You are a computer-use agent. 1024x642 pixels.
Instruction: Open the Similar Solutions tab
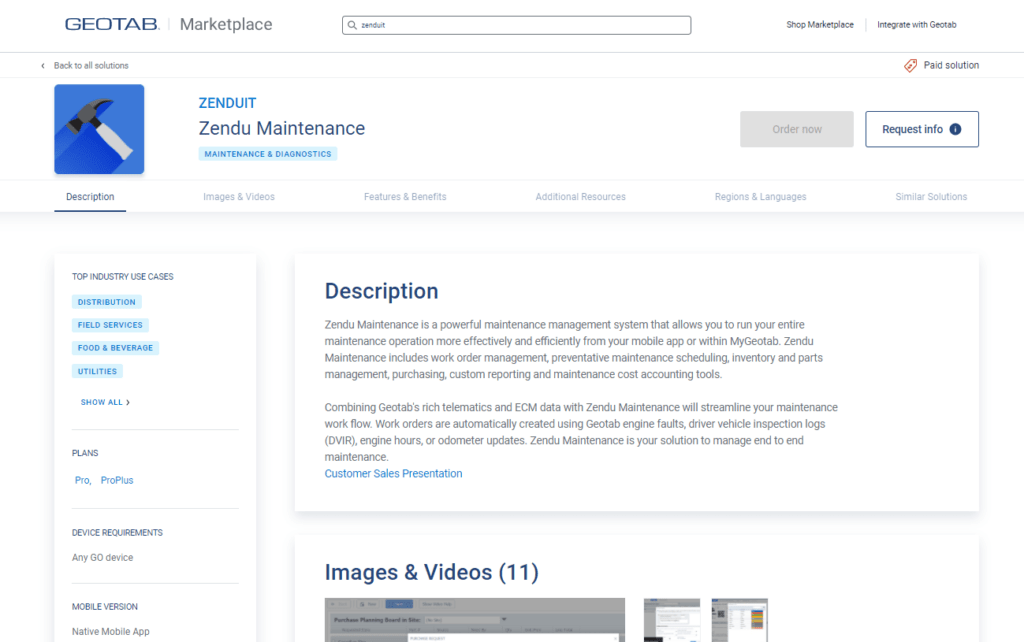click(931, 197)
